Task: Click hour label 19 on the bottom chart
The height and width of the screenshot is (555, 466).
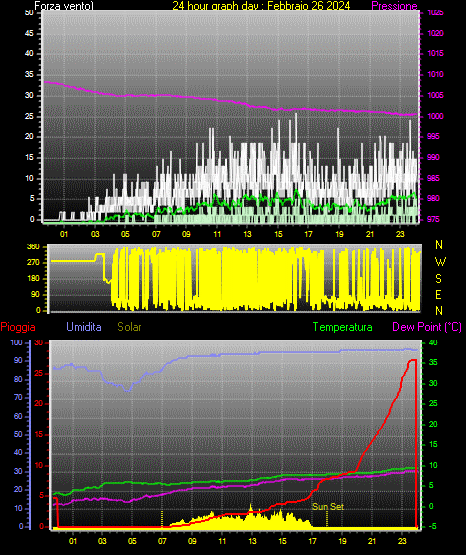Action: 342,541
